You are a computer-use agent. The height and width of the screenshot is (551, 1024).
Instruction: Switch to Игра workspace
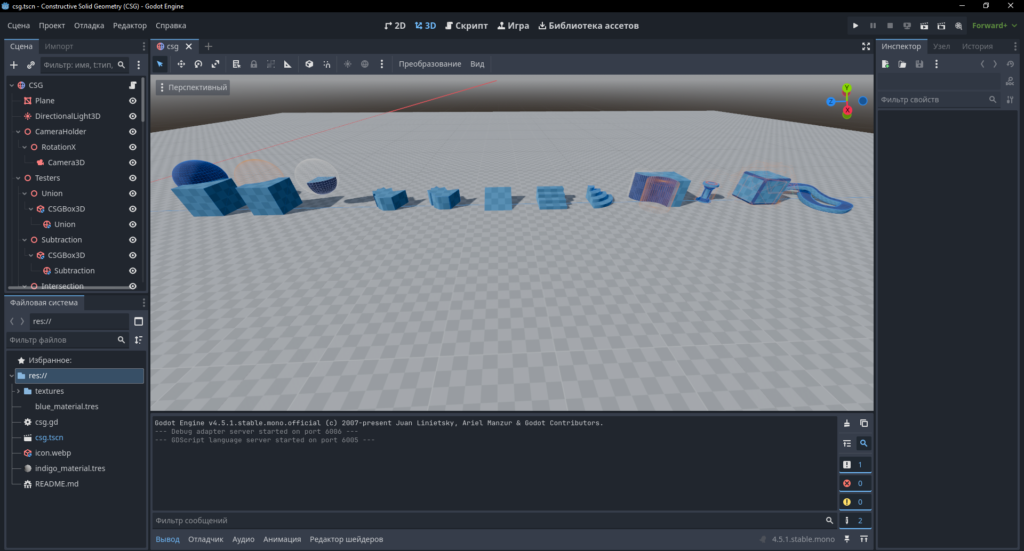(x=513, y=25)
